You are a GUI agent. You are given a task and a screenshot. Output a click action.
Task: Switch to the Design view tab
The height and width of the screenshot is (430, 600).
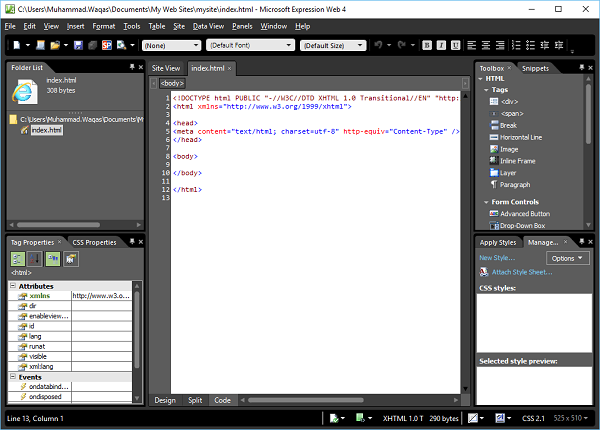tap(164, 400)
